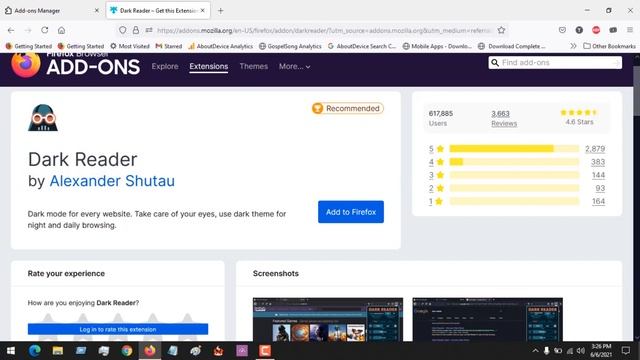
Task: Click the 3 star rating bar
Action: (514, 175)
